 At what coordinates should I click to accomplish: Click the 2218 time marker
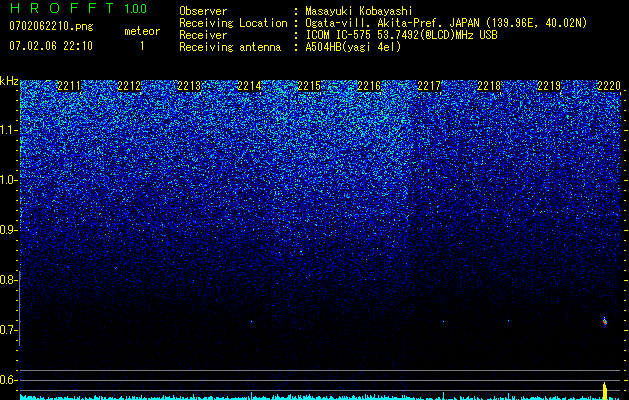point(489,86)
